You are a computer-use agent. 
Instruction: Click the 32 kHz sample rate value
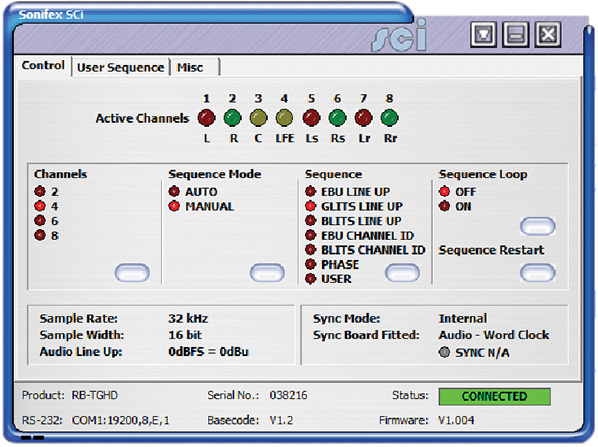tap(188, 318)
